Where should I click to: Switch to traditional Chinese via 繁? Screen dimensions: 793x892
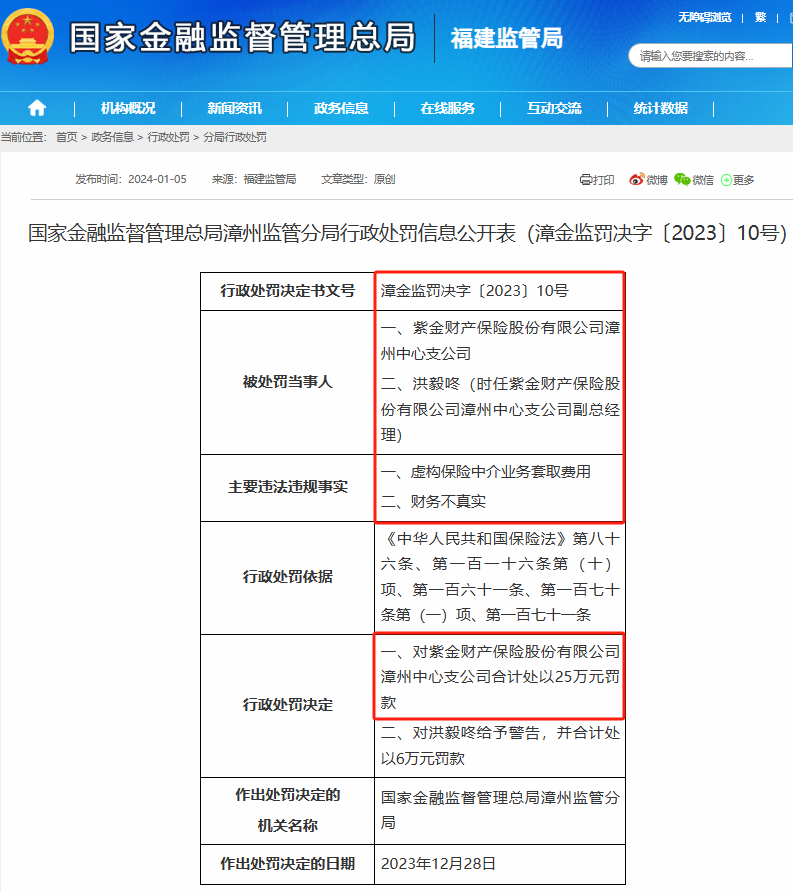[x=760, y=18]
